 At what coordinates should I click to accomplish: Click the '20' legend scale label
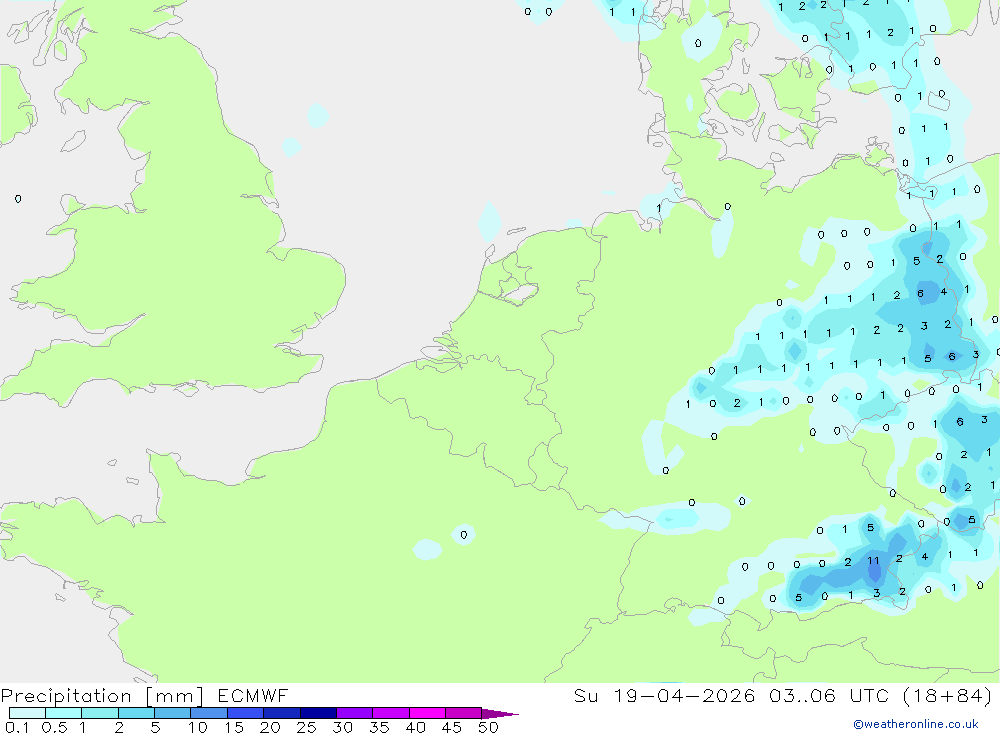click(x=270, y=727)
